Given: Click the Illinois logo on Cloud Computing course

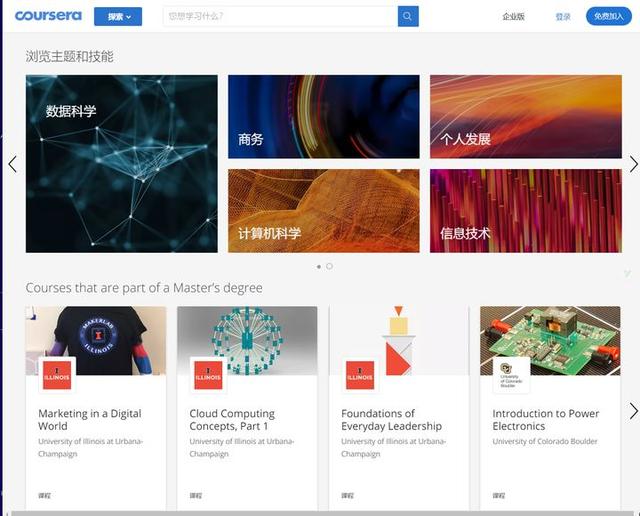Looking at the screenshot, I should pos(208,375).
